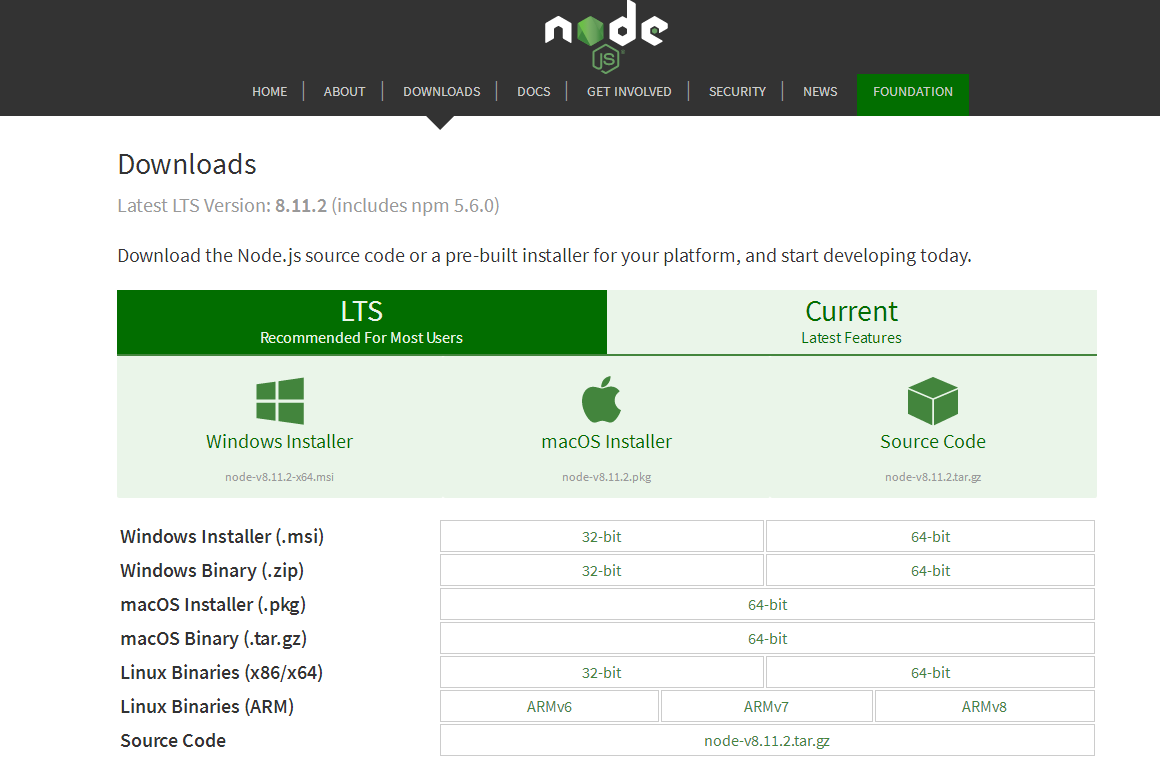Switch to the Current Latest Features tab
Image resolution: width=1160 pixels, height=780 pixels.
point(852,322)
